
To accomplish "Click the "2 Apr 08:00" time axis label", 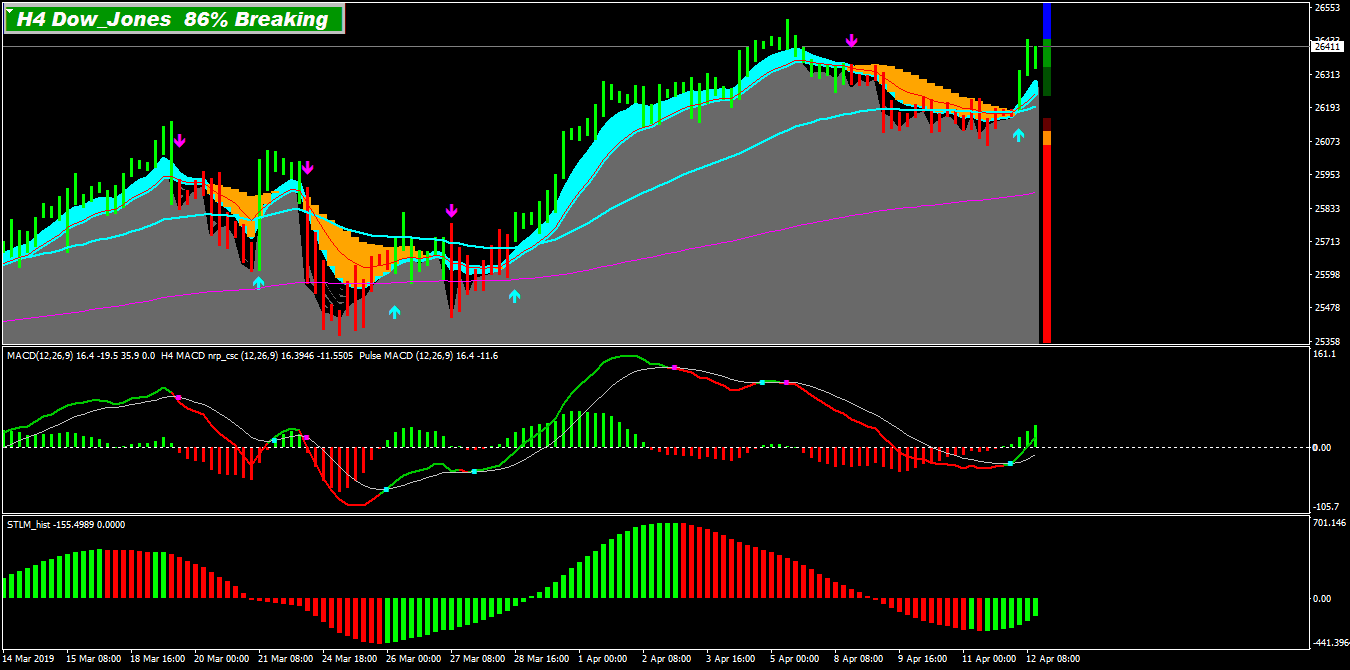I will click(x=667, y=659).
